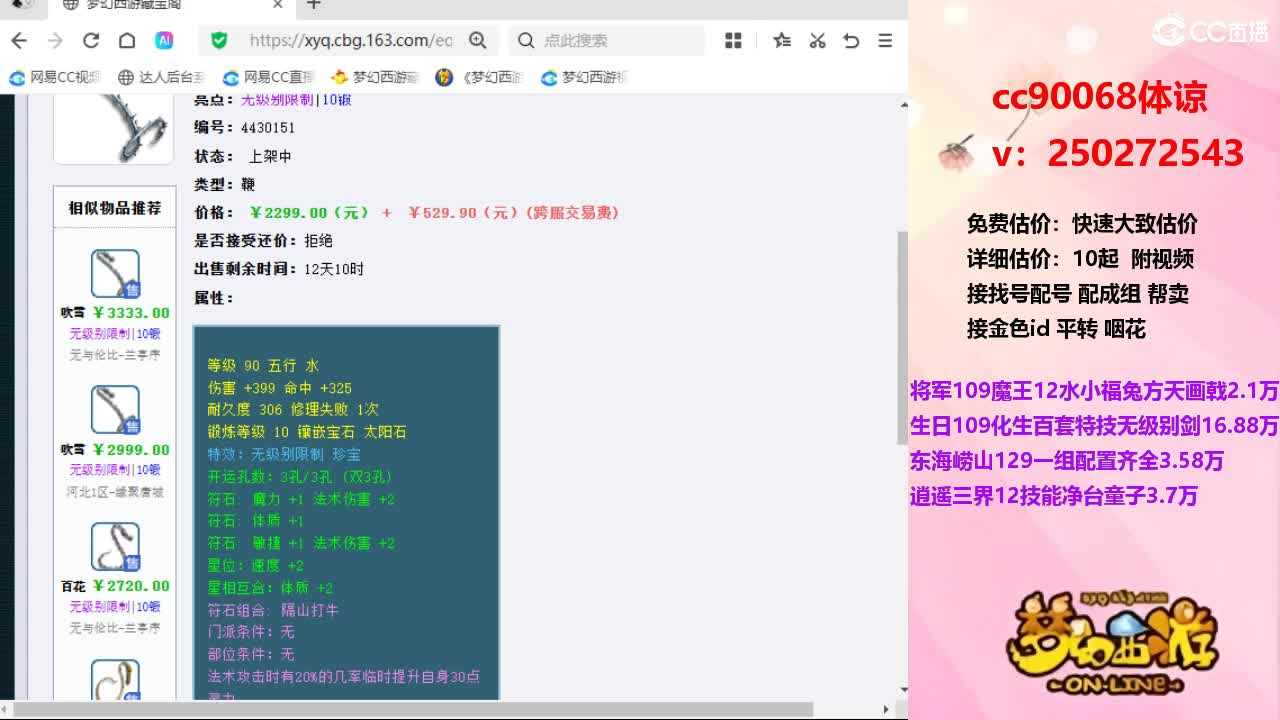Click the 点此搜索 search box
1280x720 pixels.
point(608,40)
